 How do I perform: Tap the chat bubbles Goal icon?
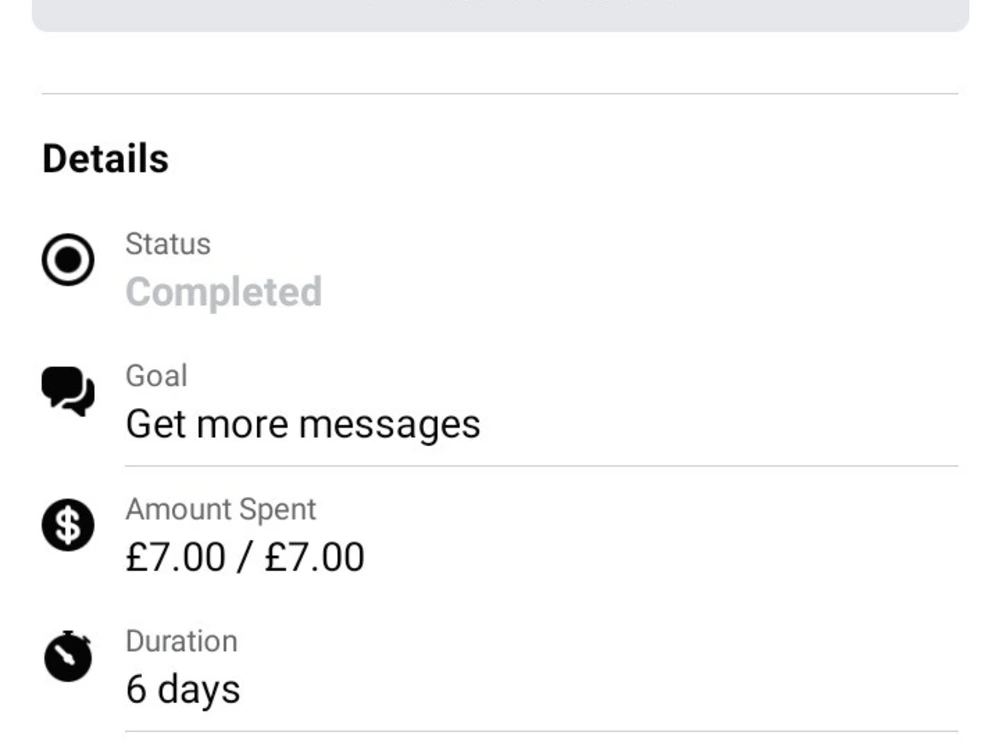[68, 391]
